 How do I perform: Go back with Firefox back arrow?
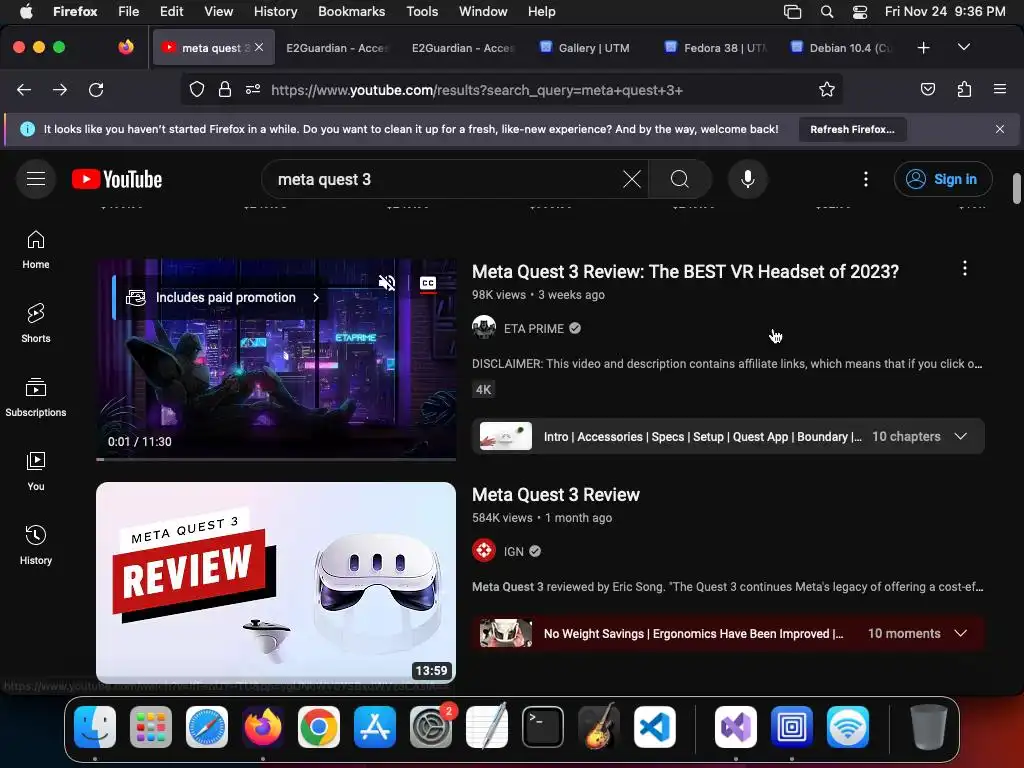(x=24, y=90)
